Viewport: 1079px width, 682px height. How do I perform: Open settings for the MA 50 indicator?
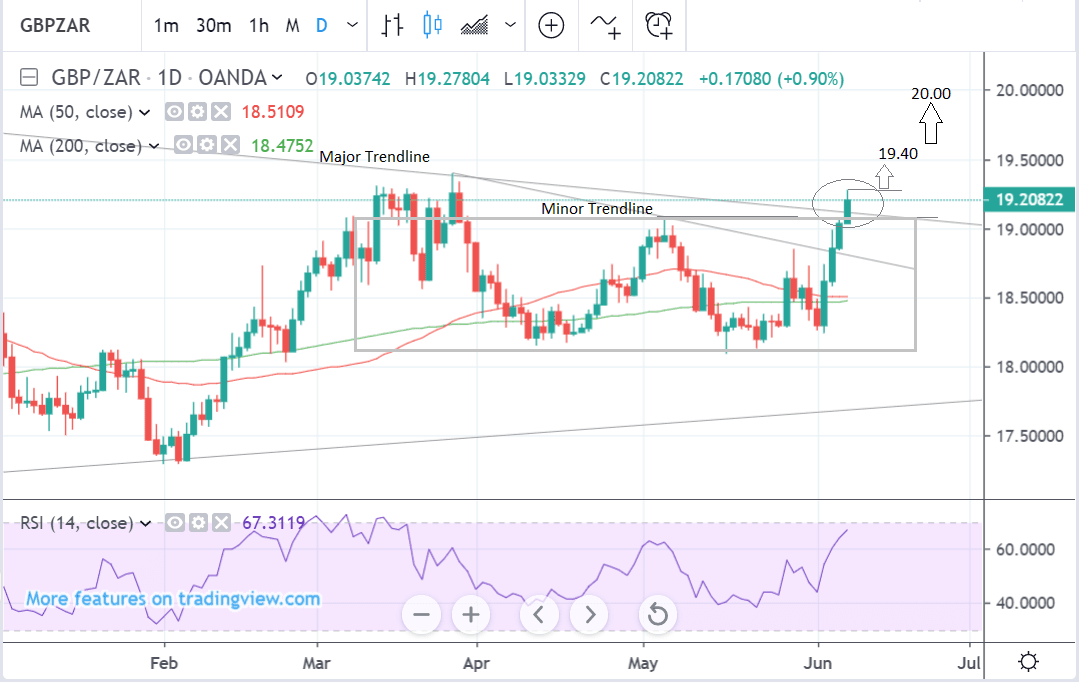tap(198, 112)
